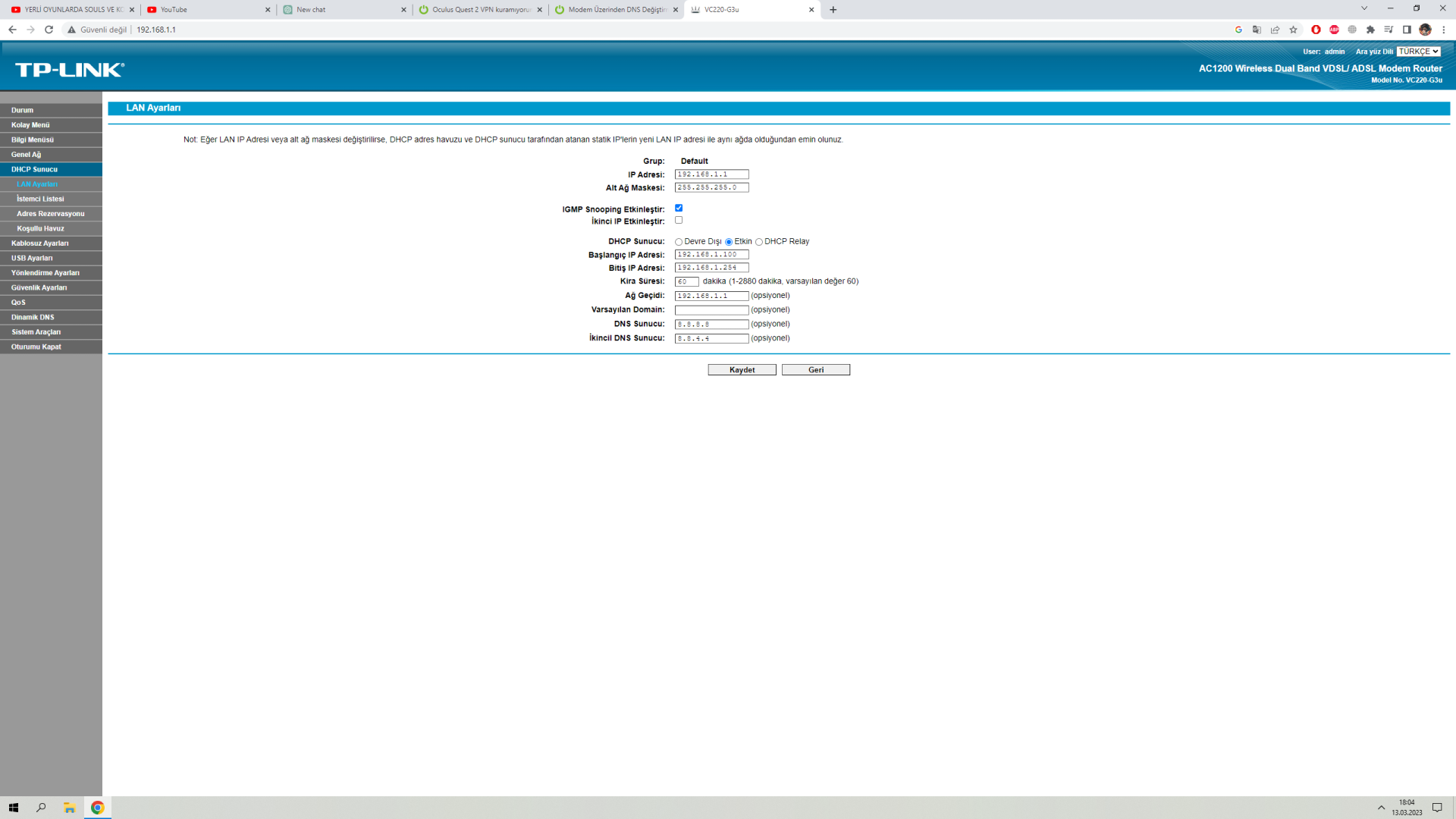Click the Adblock Plus extension icon

coord(1334,30)
